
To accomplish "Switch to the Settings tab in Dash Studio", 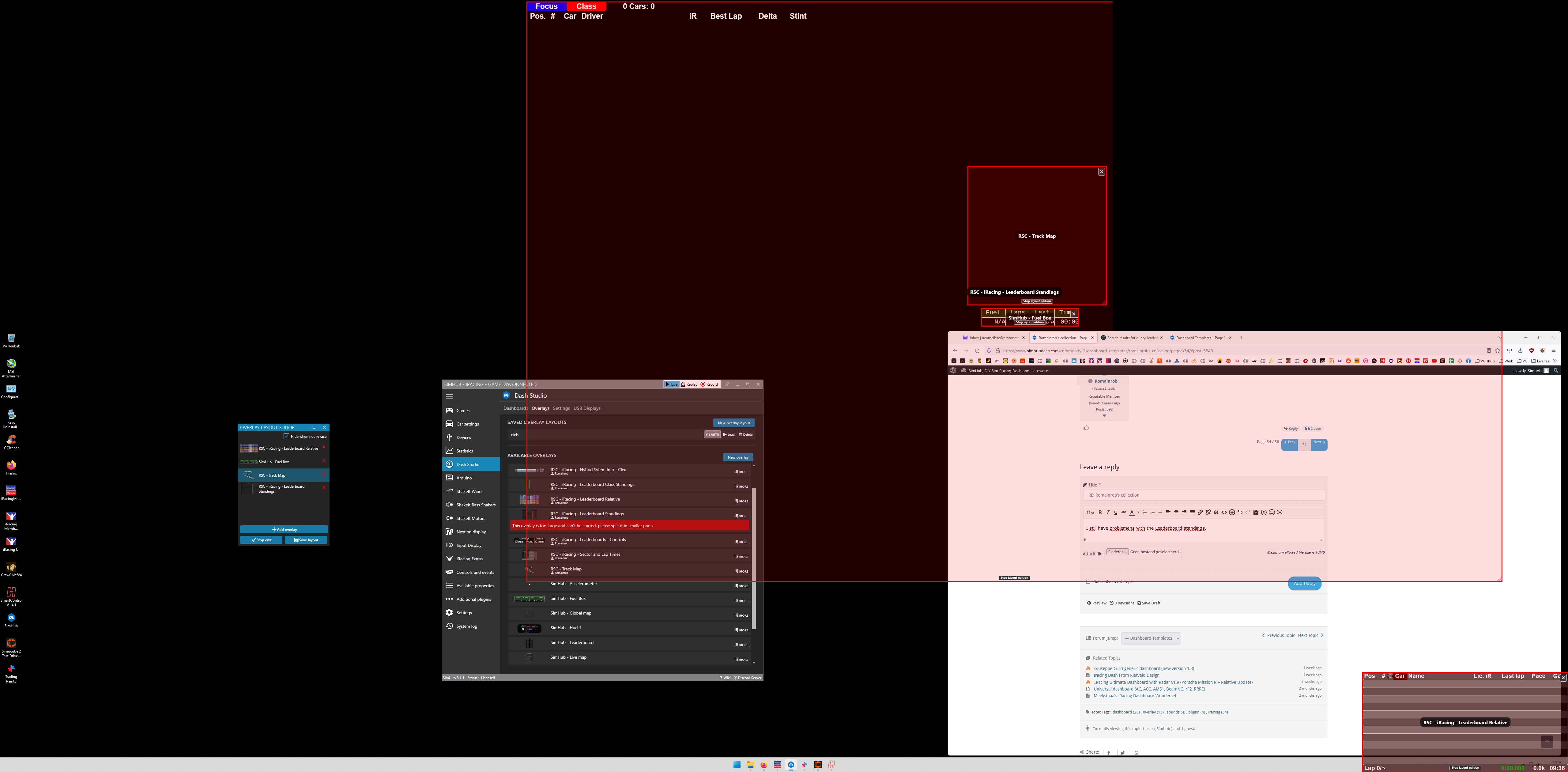I will click(x=561, y=409).
